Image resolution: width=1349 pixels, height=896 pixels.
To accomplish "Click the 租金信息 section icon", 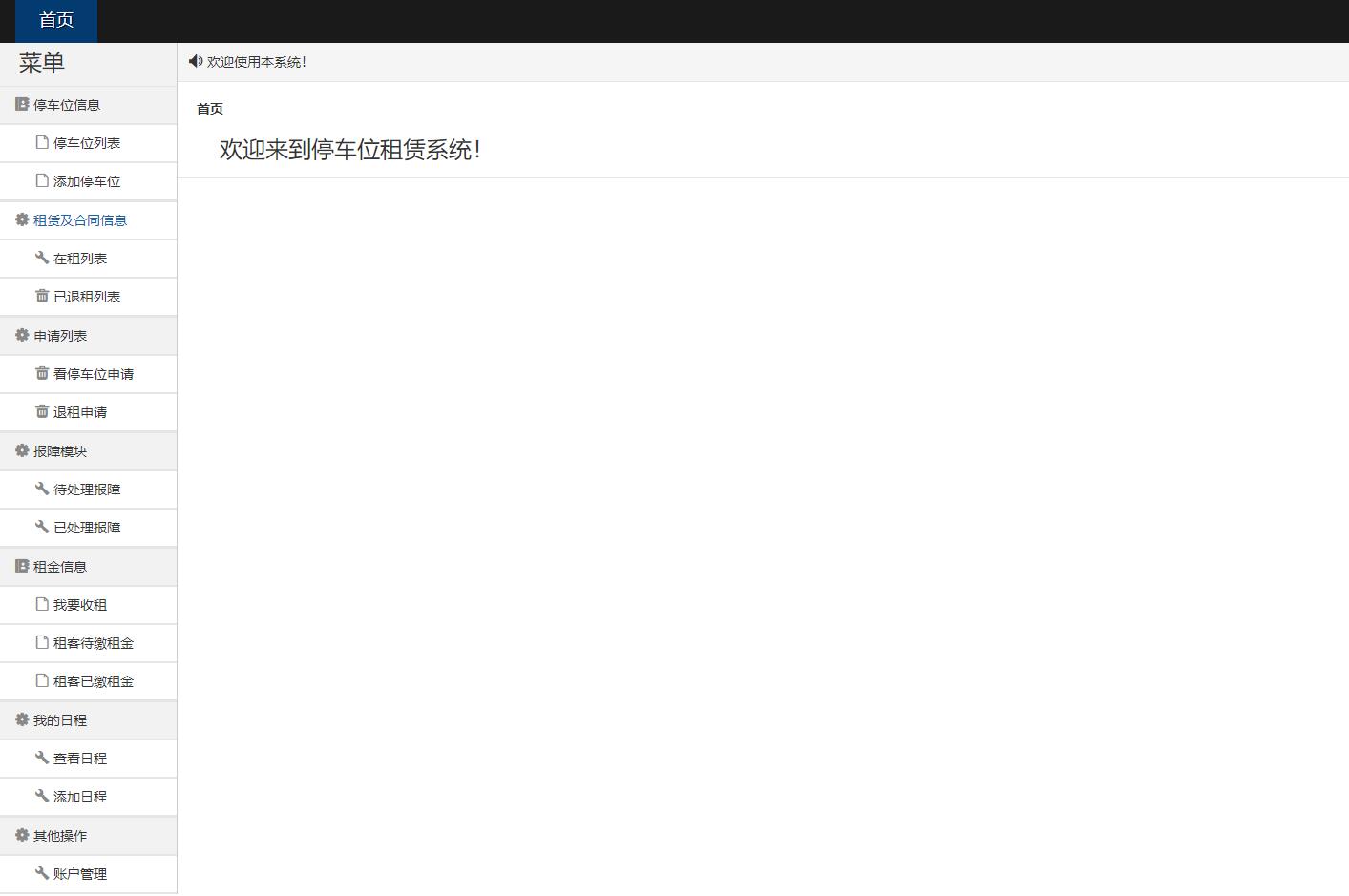I will [x=22, y=566].
